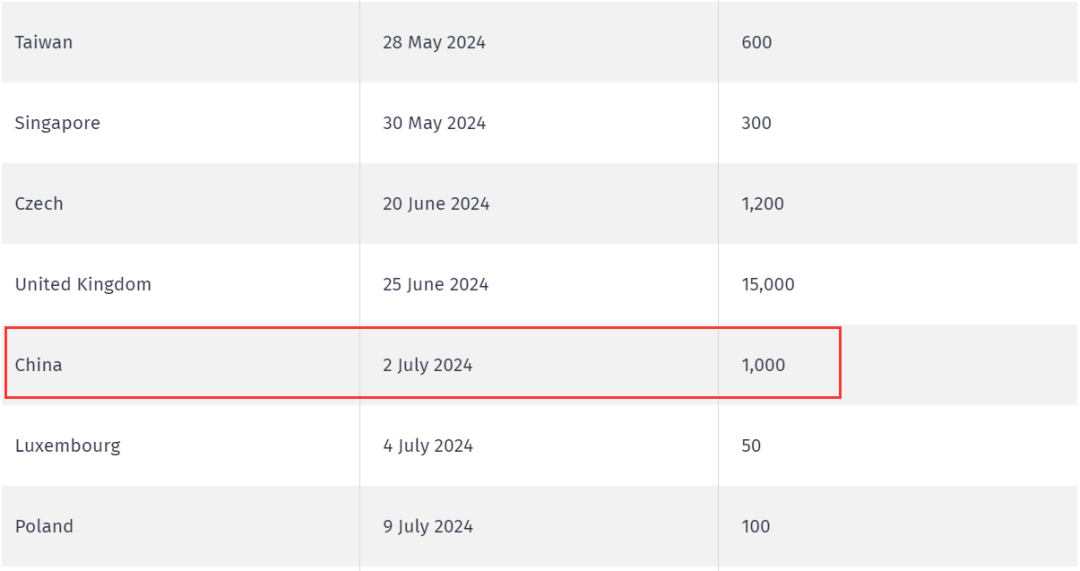This screenshot has width=1080, height=571.
Task: Select the United Kingdom country cell
Action: point(180,284)
